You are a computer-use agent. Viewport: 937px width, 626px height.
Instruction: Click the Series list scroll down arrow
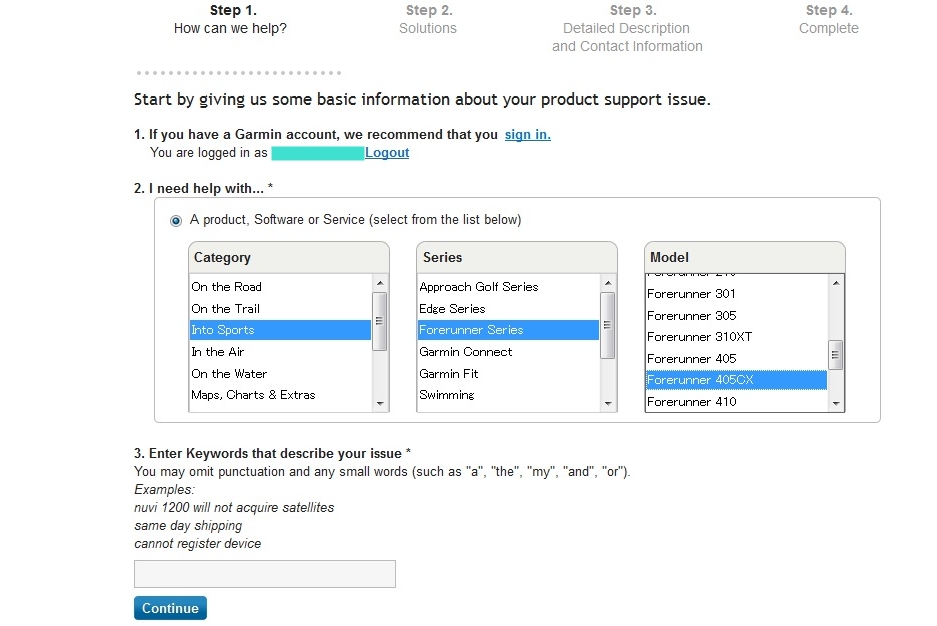click(x=608, y=404)
